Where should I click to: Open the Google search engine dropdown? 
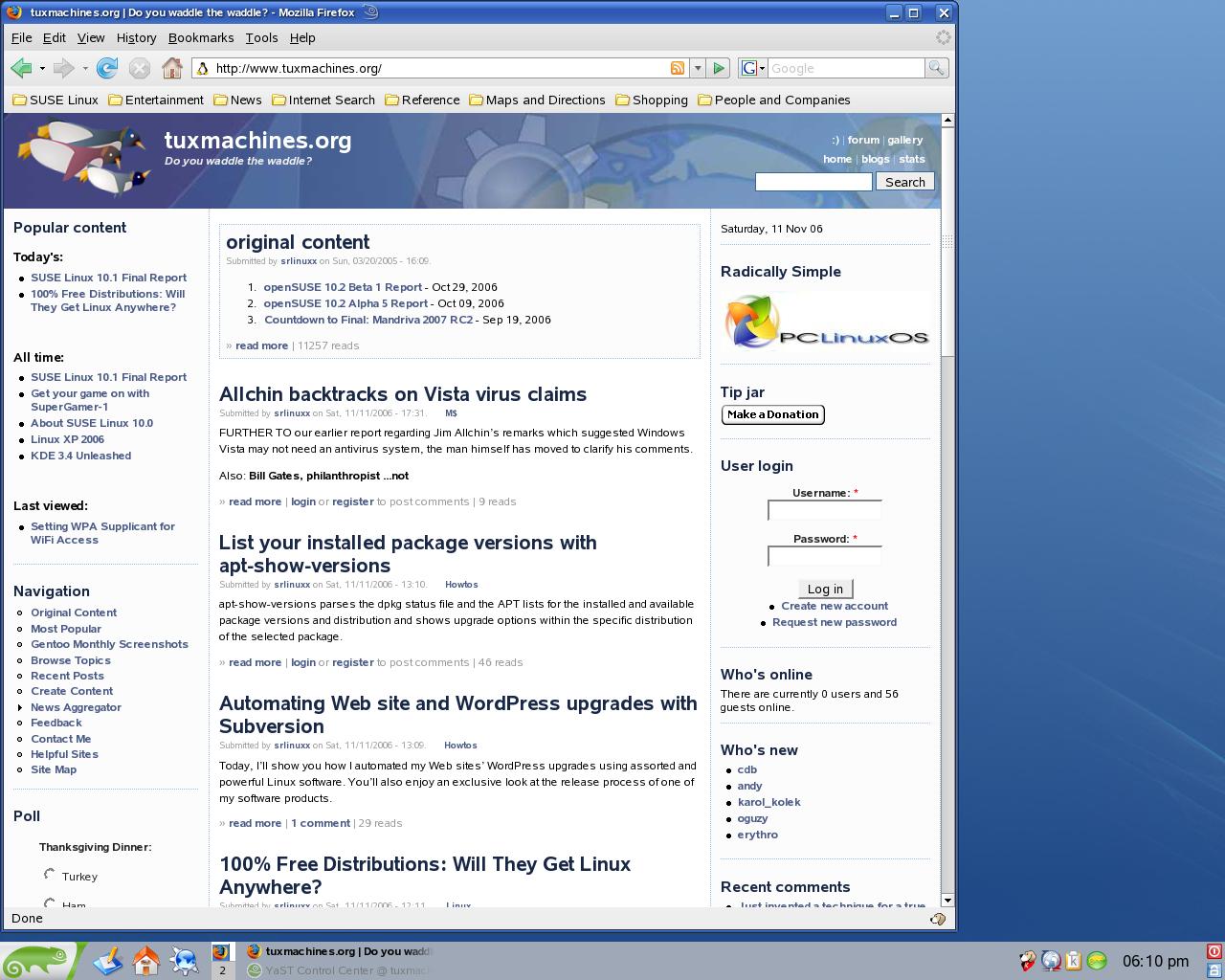click(754, 68)
